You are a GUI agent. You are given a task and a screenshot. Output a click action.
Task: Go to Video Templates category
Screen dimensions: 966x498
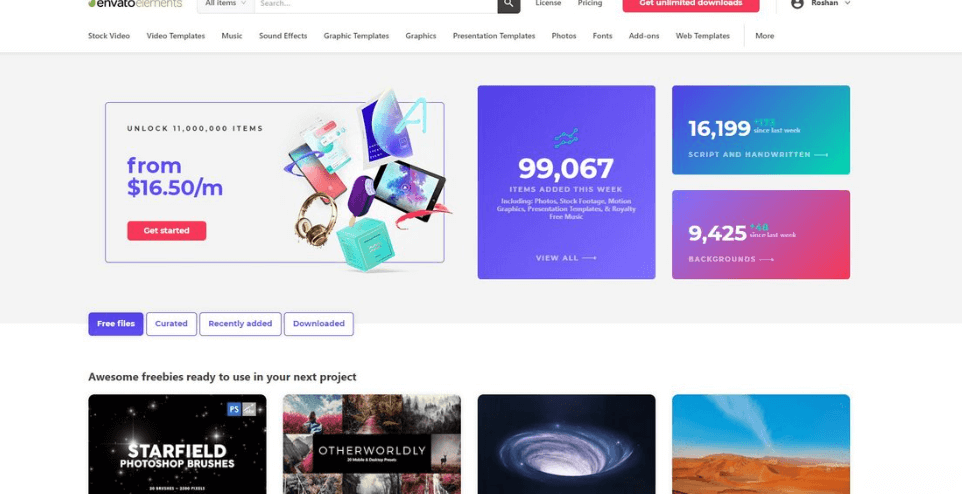(176, 36)
